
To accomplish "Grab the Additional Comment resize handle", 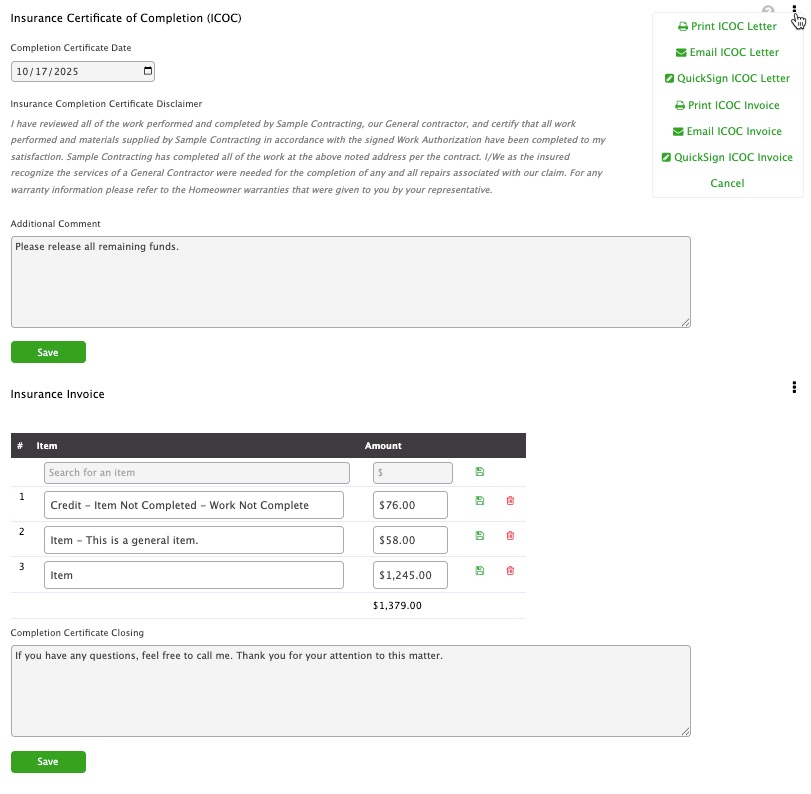I will pos(686,323).
